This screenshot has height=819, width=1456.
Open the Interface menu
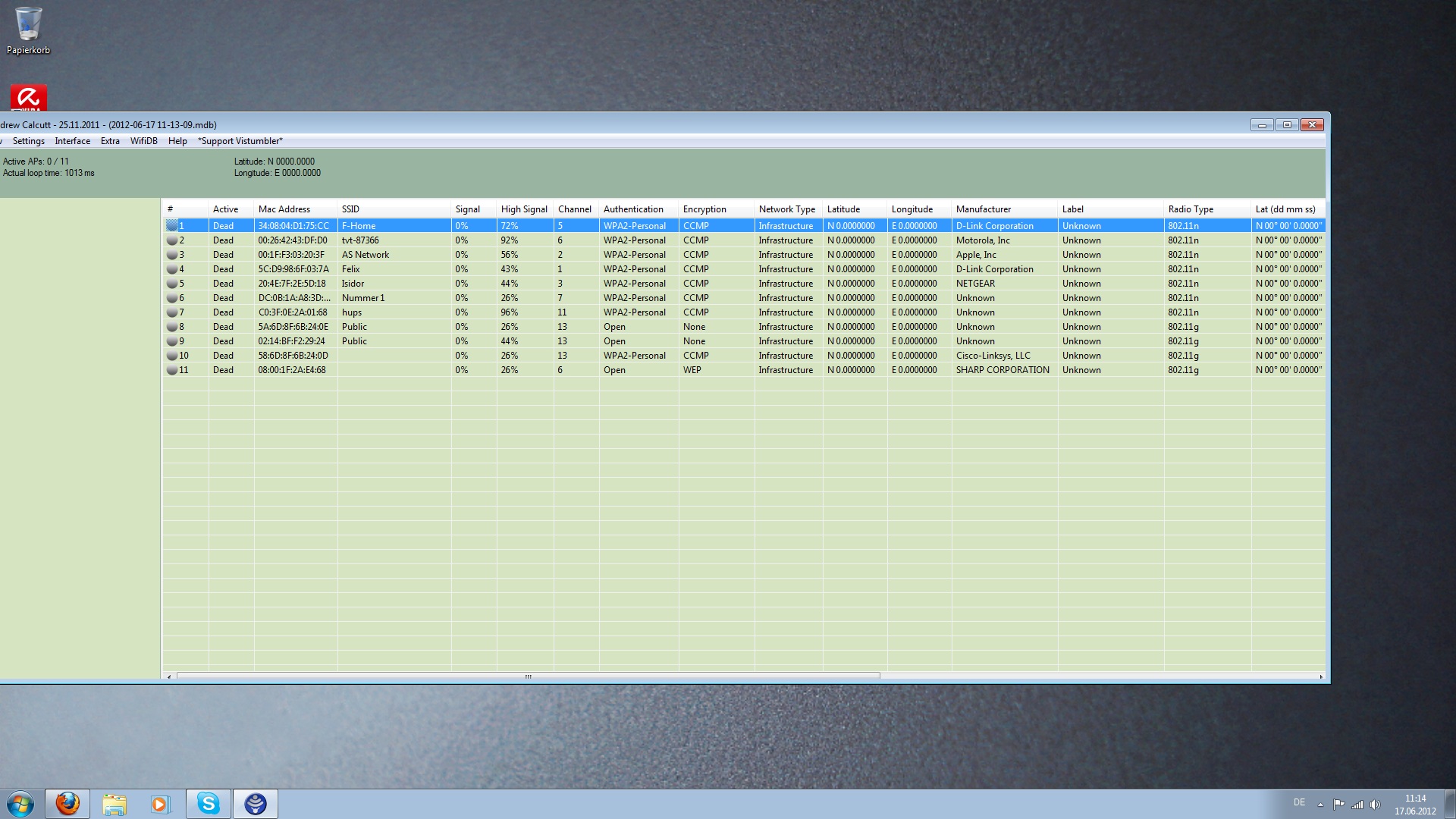pos(72,141)
